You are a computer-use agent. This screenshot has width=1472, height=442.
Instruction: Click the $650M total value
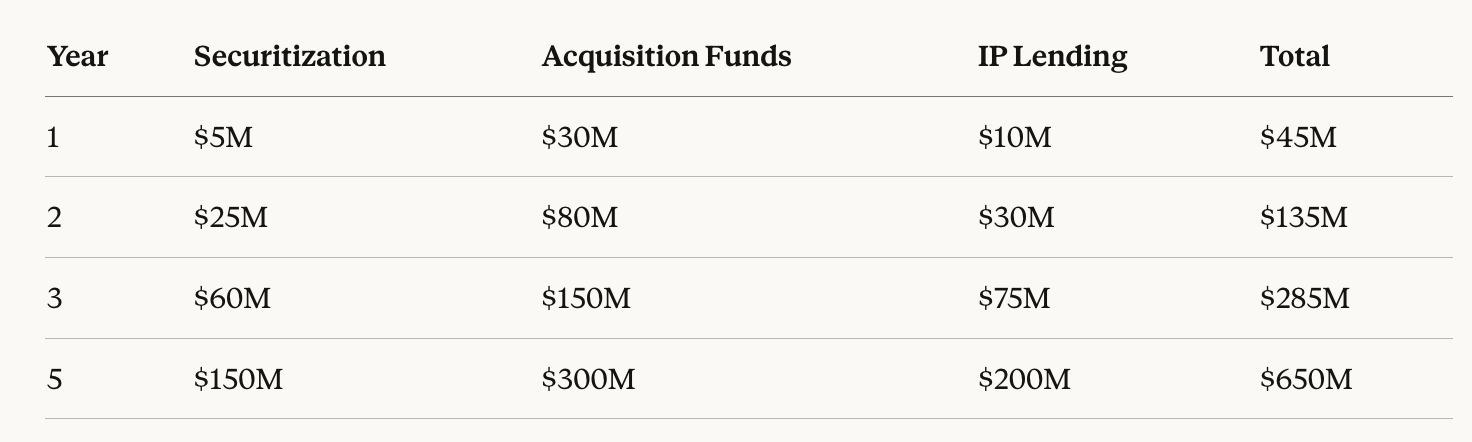(x=1306, y=379)
